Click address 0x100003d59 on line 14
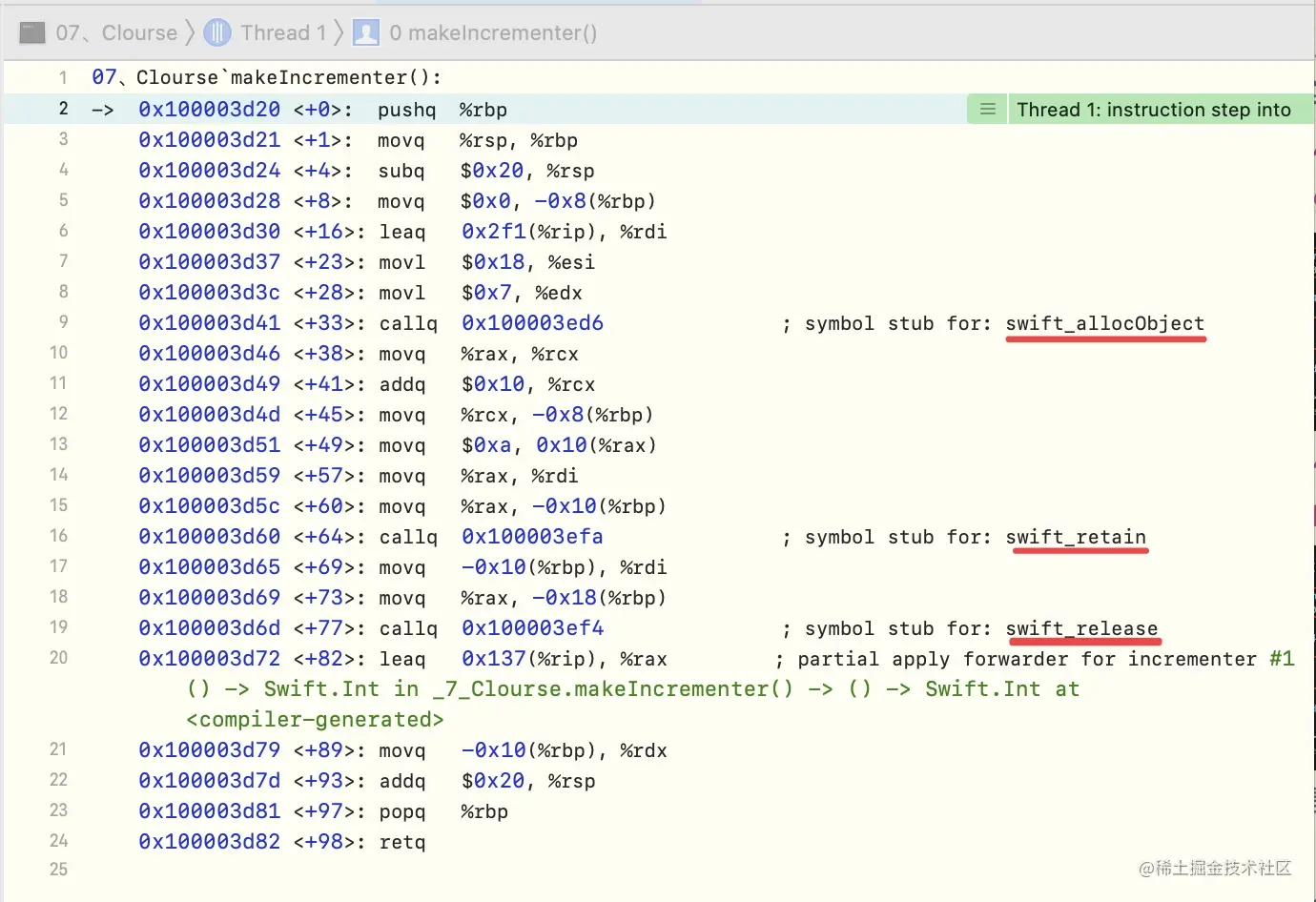 pos(210,476)
